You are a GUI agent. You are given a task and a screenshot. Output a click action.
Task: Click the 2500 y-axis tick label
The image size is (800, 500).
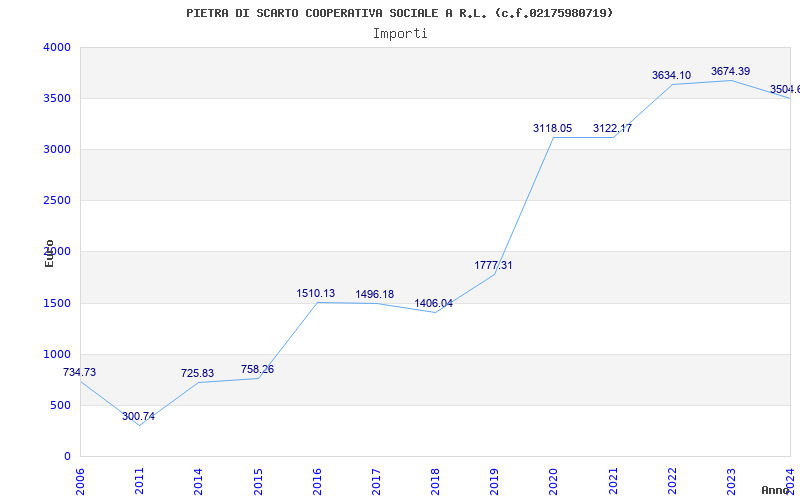tap(57, 201)
